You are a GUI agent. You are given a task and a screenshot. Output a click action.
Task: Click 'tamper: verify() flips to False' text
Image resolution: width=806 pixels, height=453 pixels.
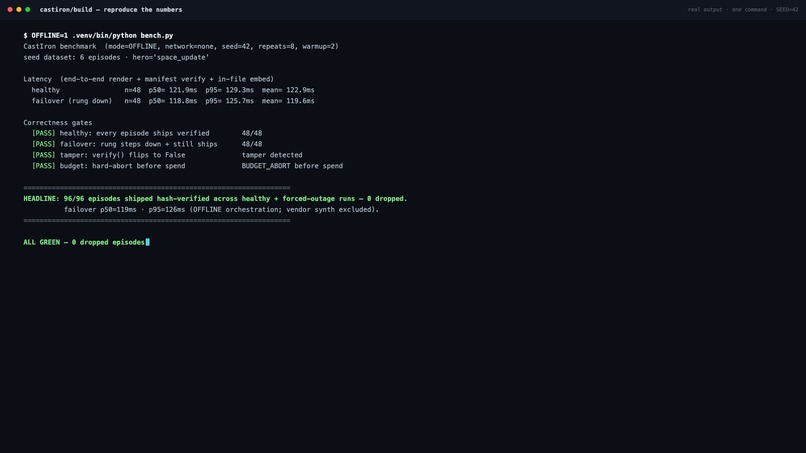(122, 155)
